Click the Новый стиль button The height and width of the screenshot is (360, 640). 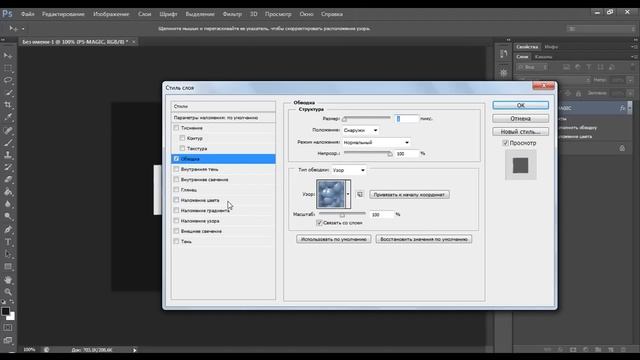click(520, 131)
